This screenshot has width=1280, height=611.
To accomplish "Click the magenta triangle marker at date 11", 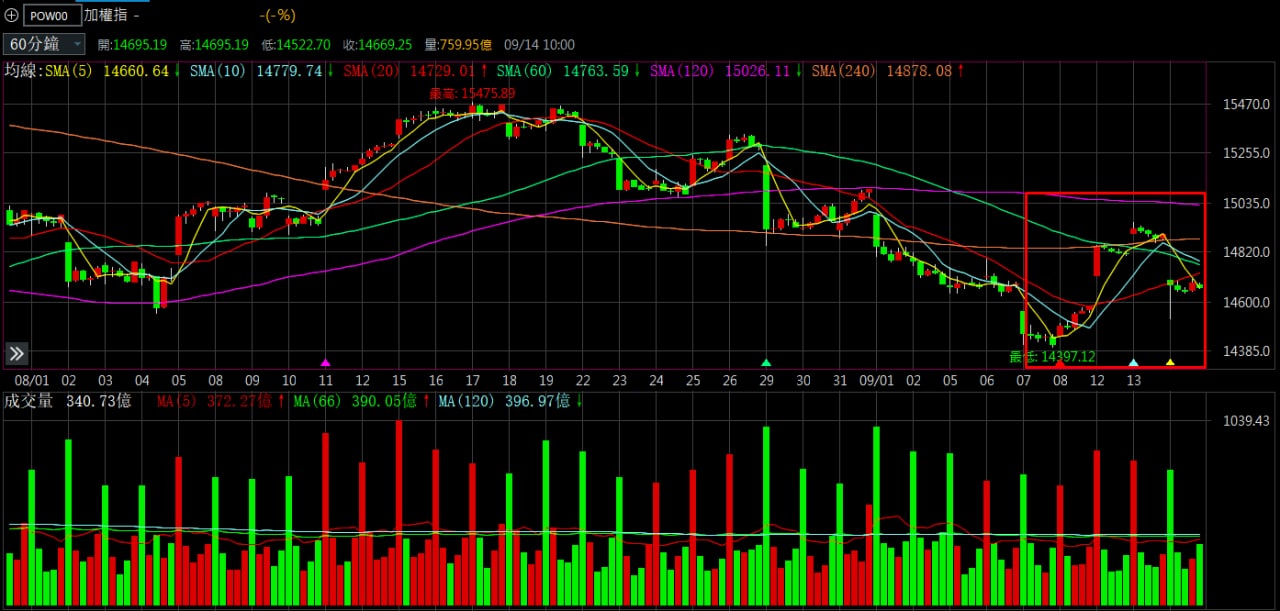I will 325,362.
